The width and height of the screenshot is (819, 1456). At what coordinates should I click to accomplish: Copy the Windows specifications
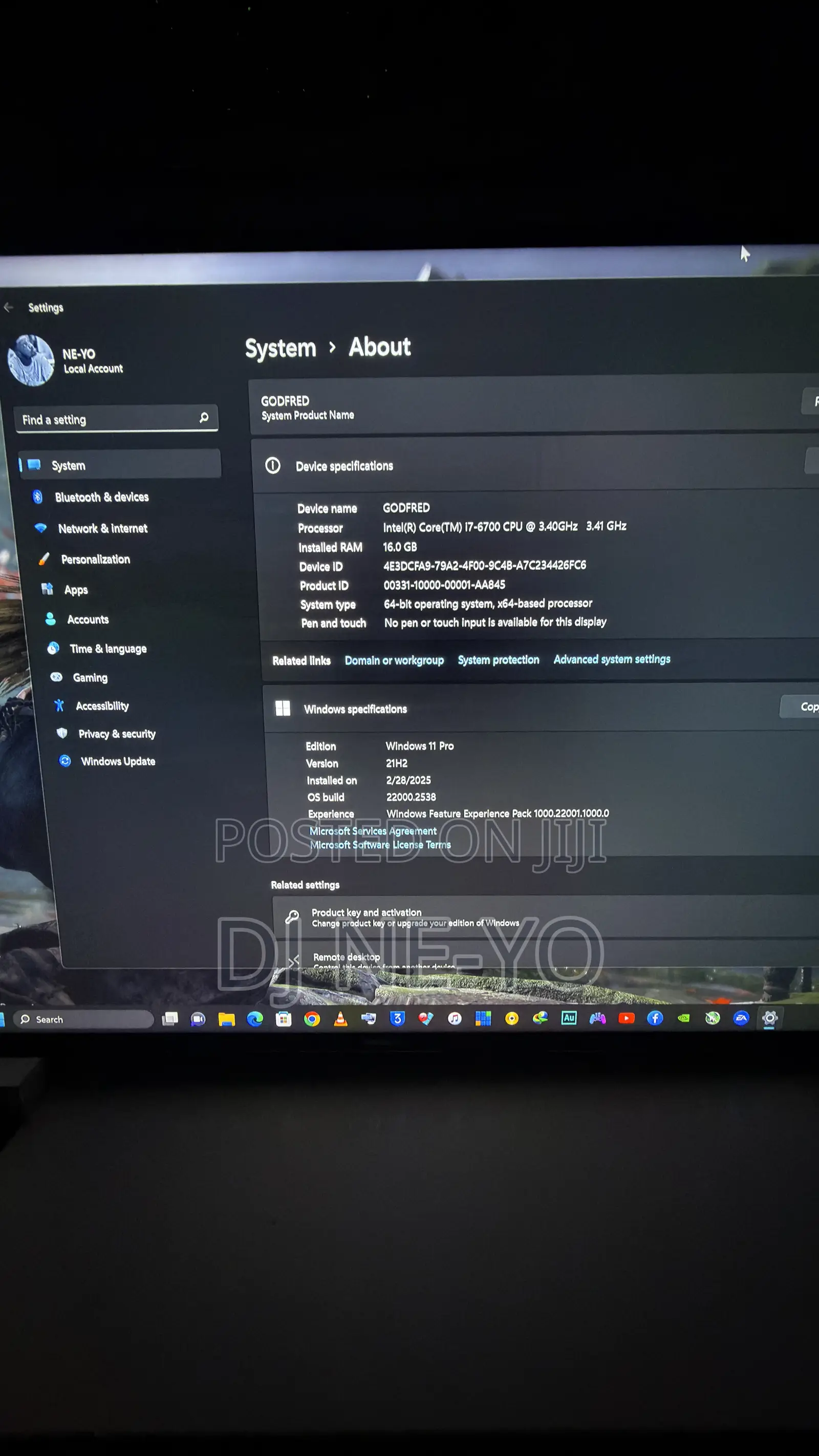click(x=800, y=706)
